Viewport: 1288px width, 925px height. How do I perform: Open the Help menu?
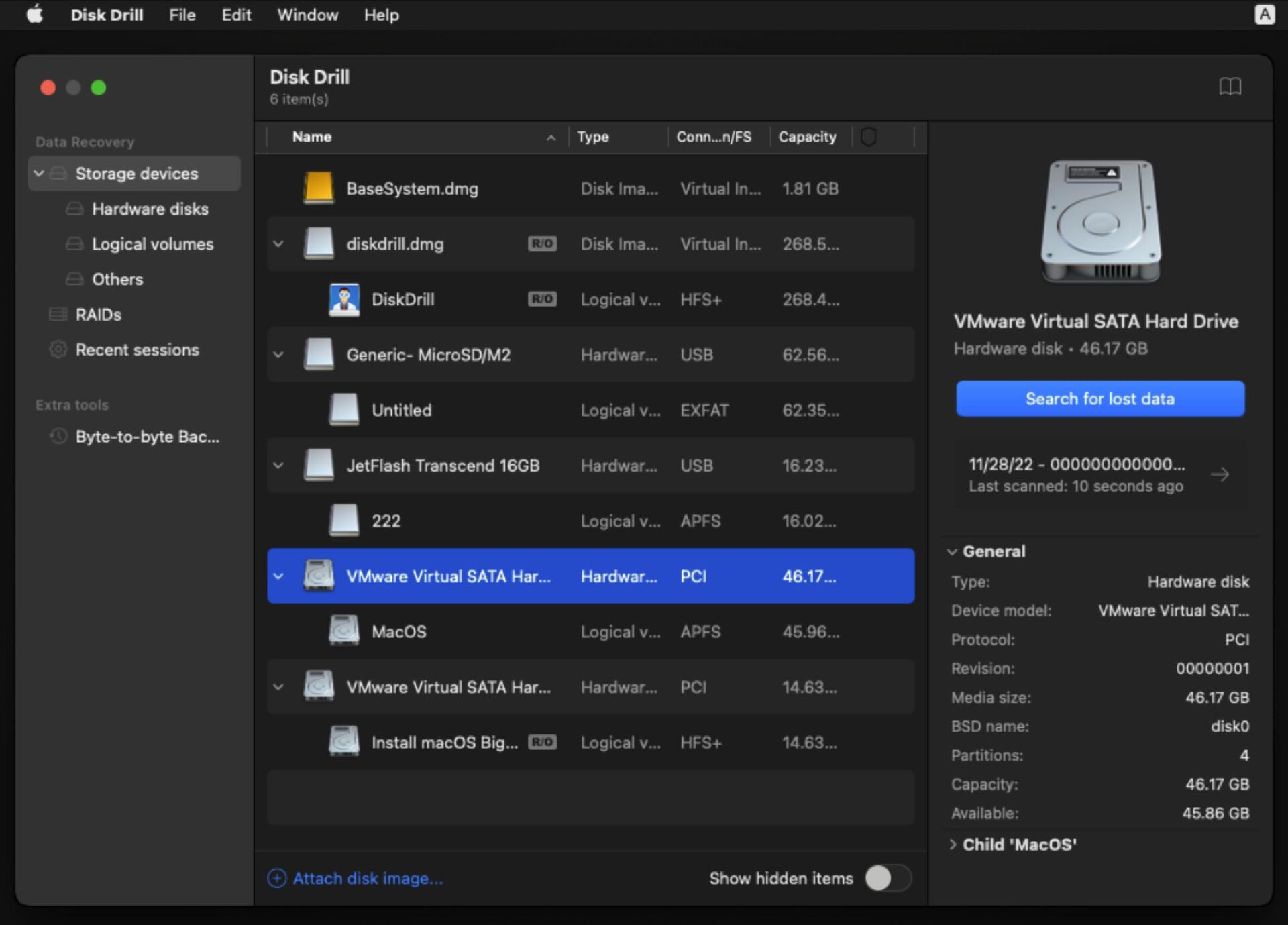tap(380, 15)
